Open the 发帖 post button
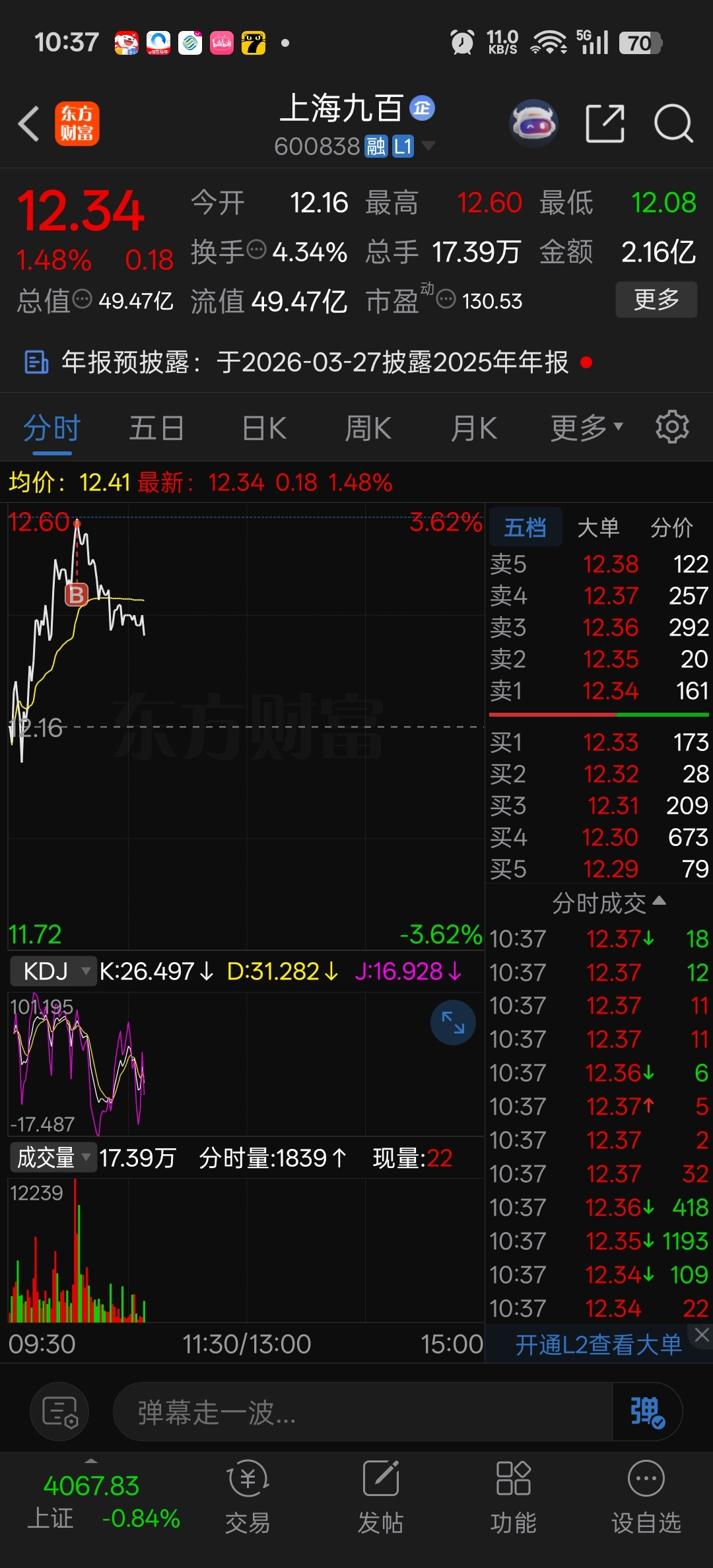This screenshot has width=713, height=1568. (381, 1498)
